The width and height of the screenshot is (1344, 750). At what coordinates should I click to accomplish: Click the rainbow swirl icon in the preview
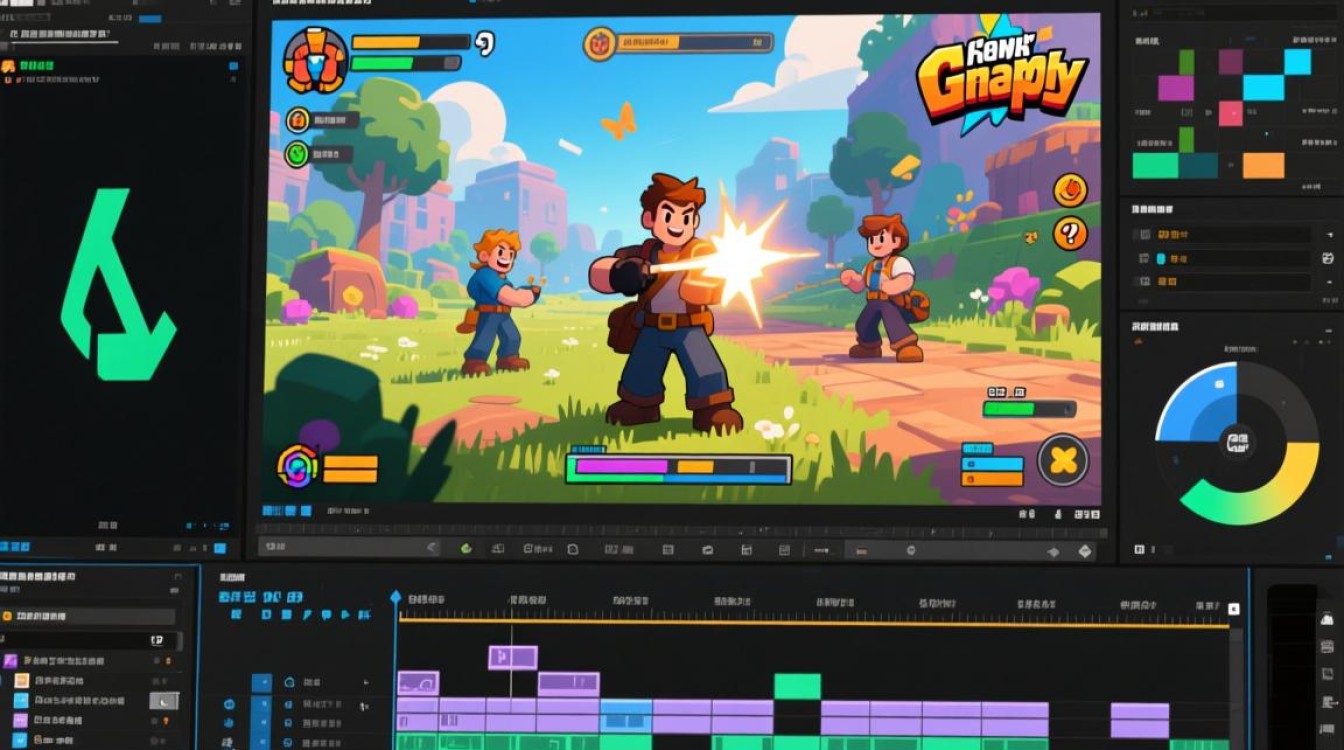297,466
